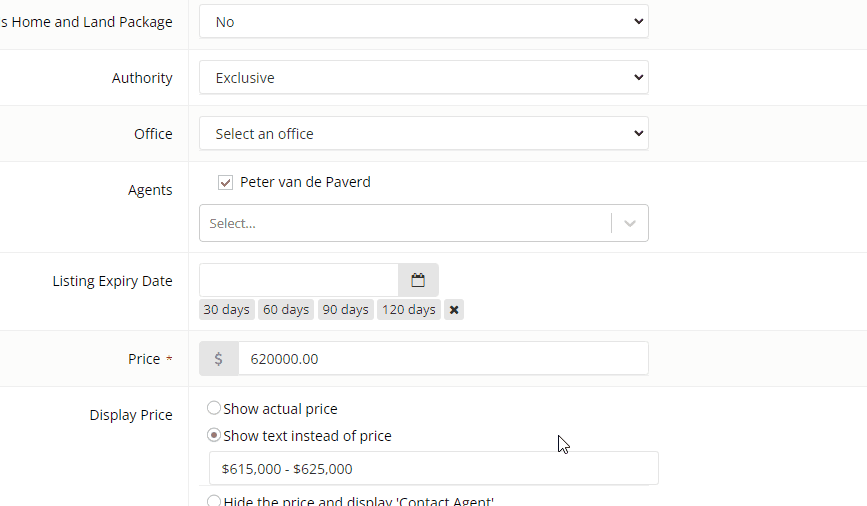Set listing expiry to 120 days

[x=409, y=310]
